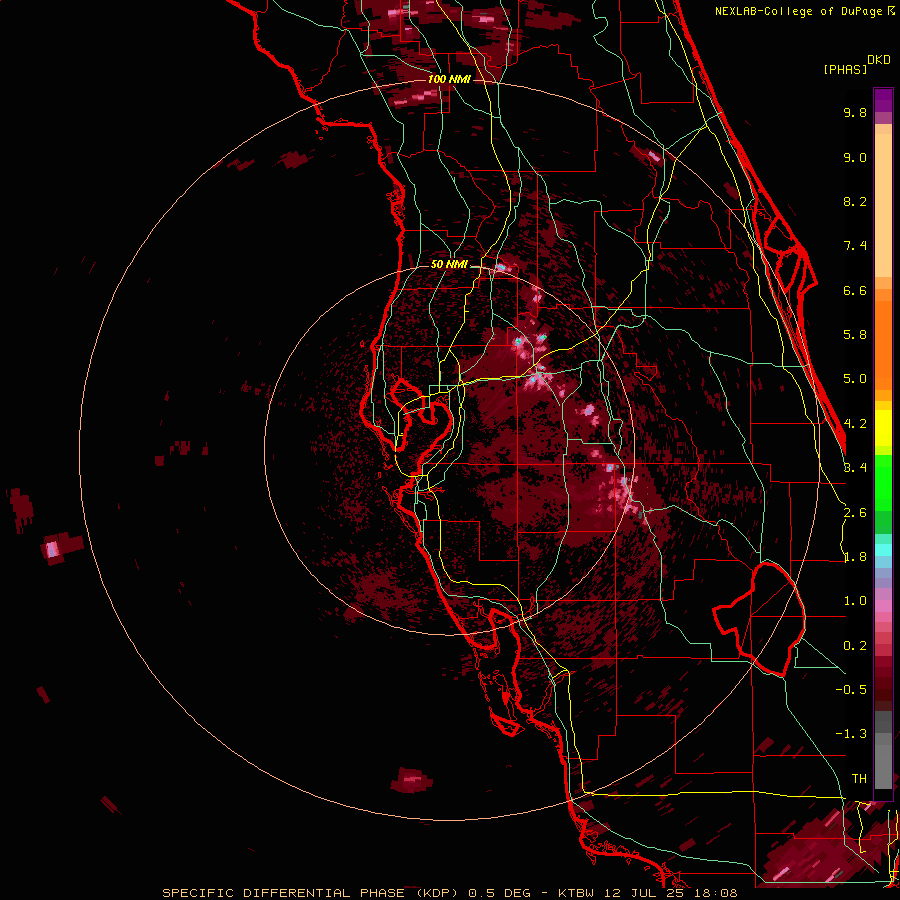Screen dimensions: 900x900
Task: Pick the pink band of the colorbar
Action: tap(883, 606)
